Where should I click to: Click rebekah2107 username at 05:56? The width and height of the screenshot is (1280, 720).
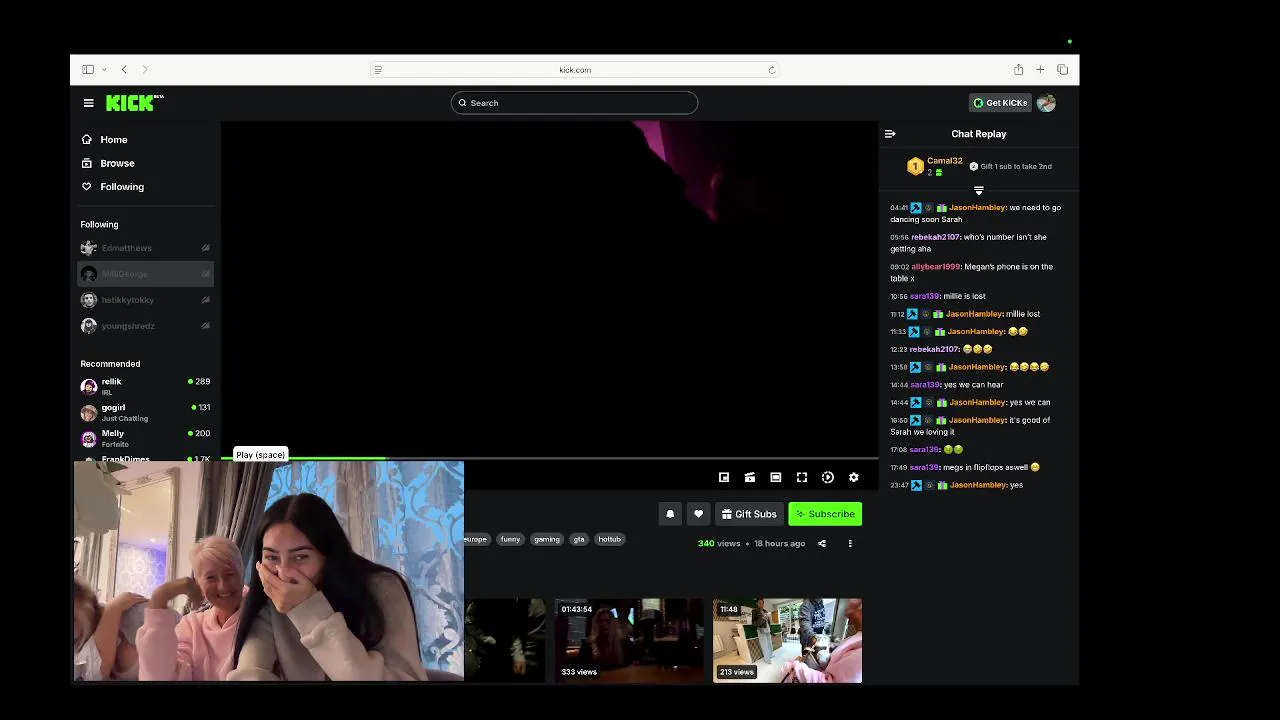935,237
